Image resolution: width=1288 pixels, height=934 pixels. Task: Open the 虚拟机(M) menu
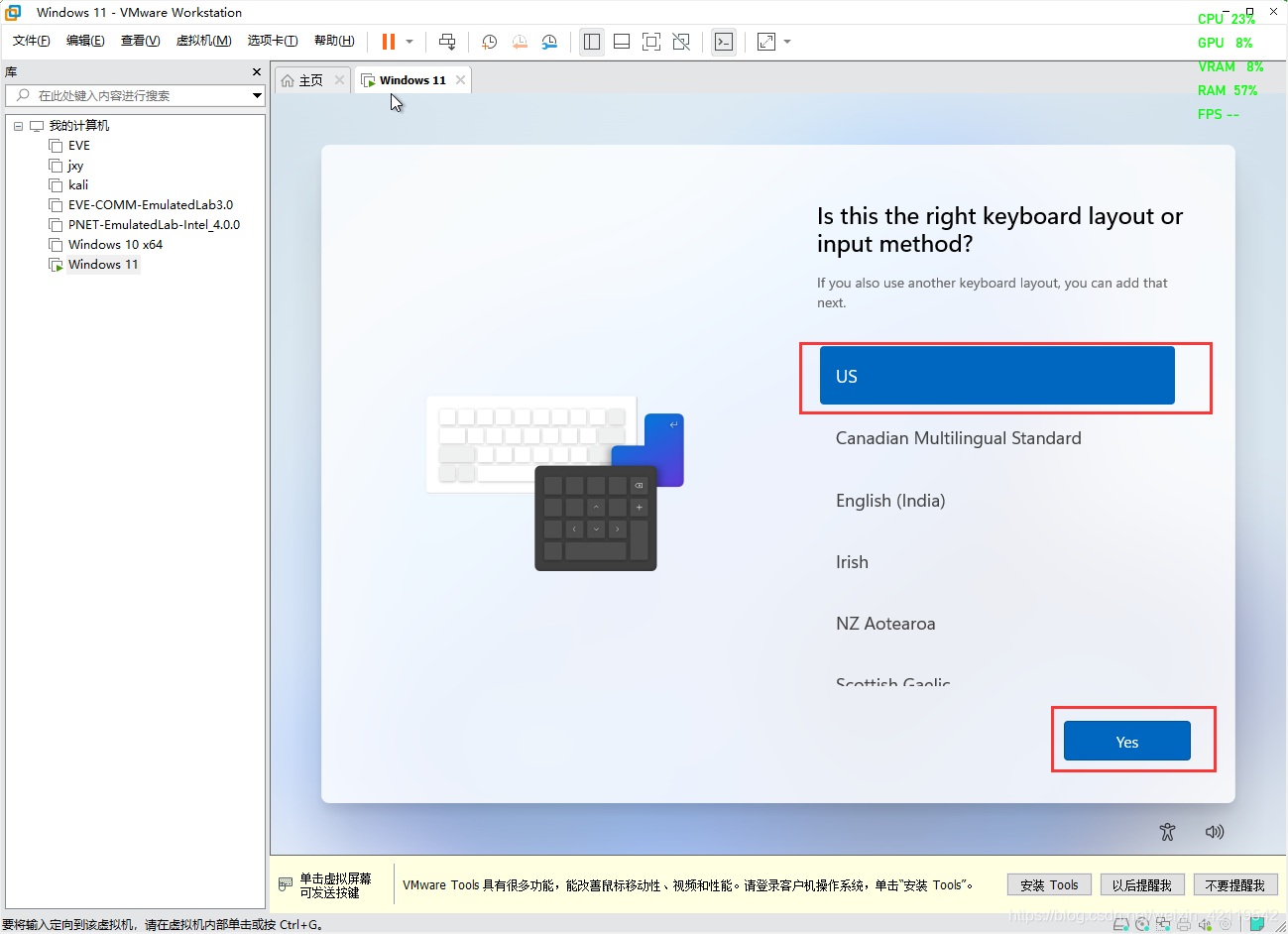(203, 41)
